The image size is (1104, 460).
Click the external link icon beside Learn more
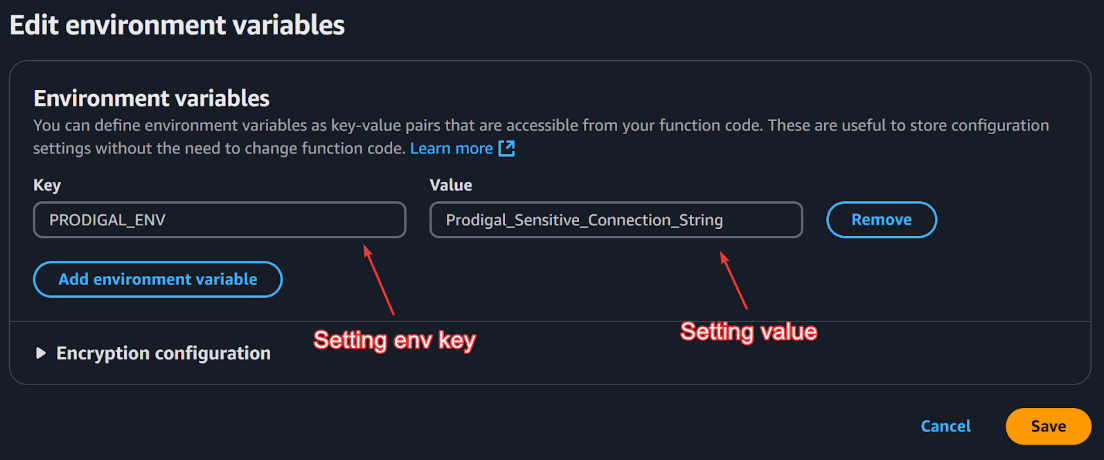[x=507, y=148]
